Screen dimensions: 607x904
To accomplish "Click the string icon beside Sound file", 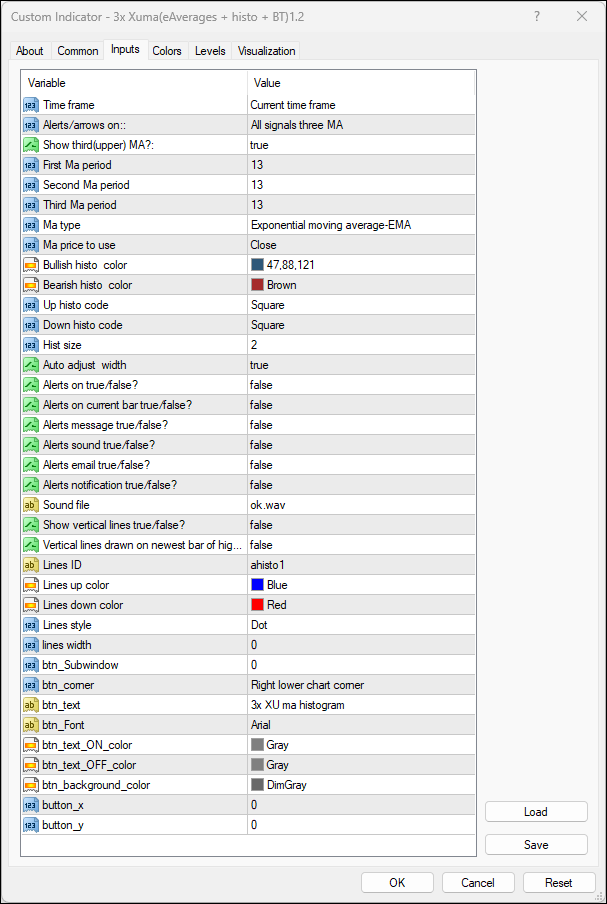I will pos(30,505).
